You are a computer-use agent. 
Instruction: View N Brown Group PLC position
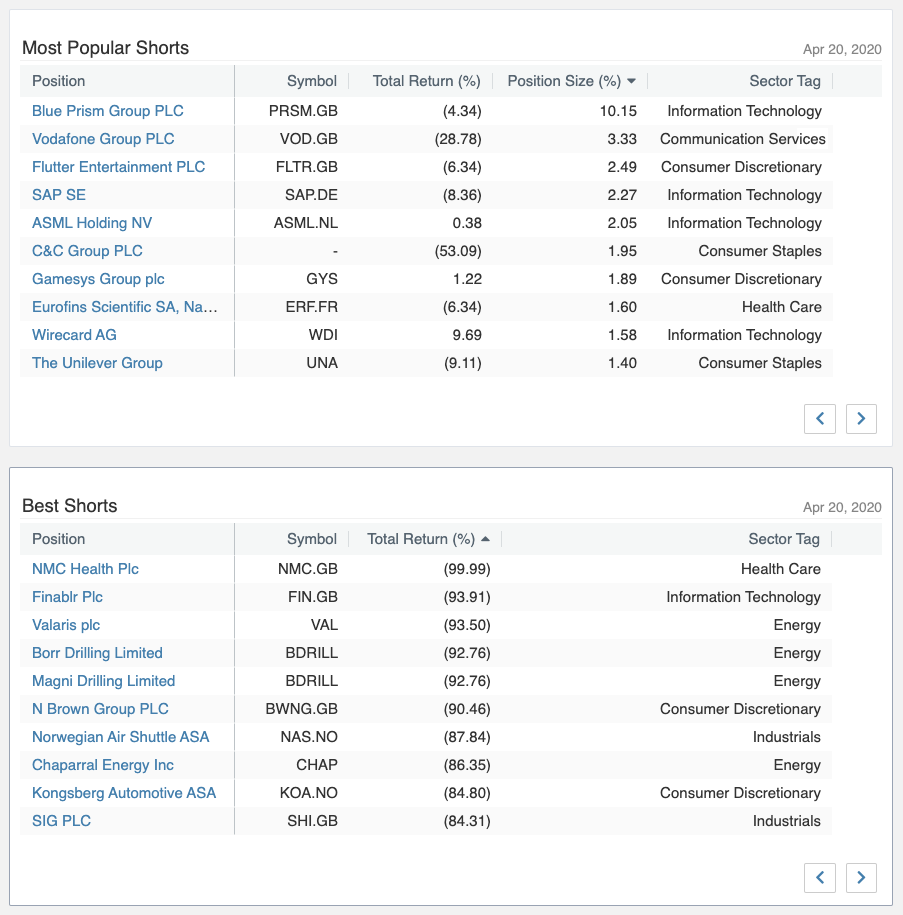tap(100, 709)
